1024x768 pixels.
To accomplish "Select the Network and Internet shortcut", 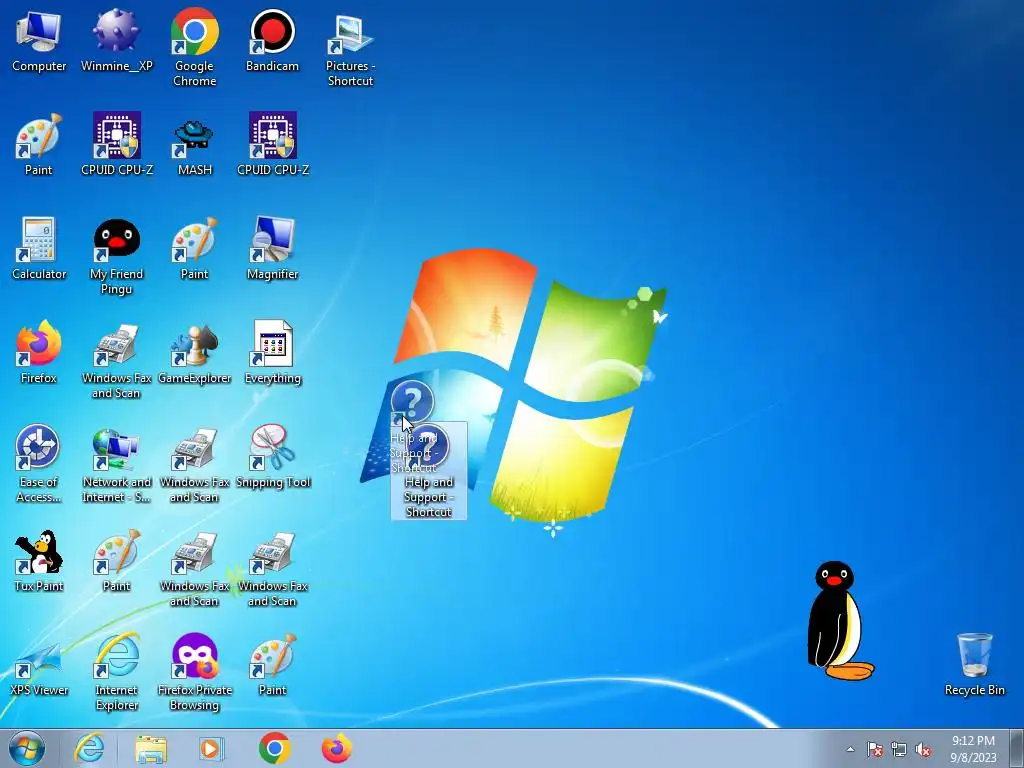I will (116, 465).
